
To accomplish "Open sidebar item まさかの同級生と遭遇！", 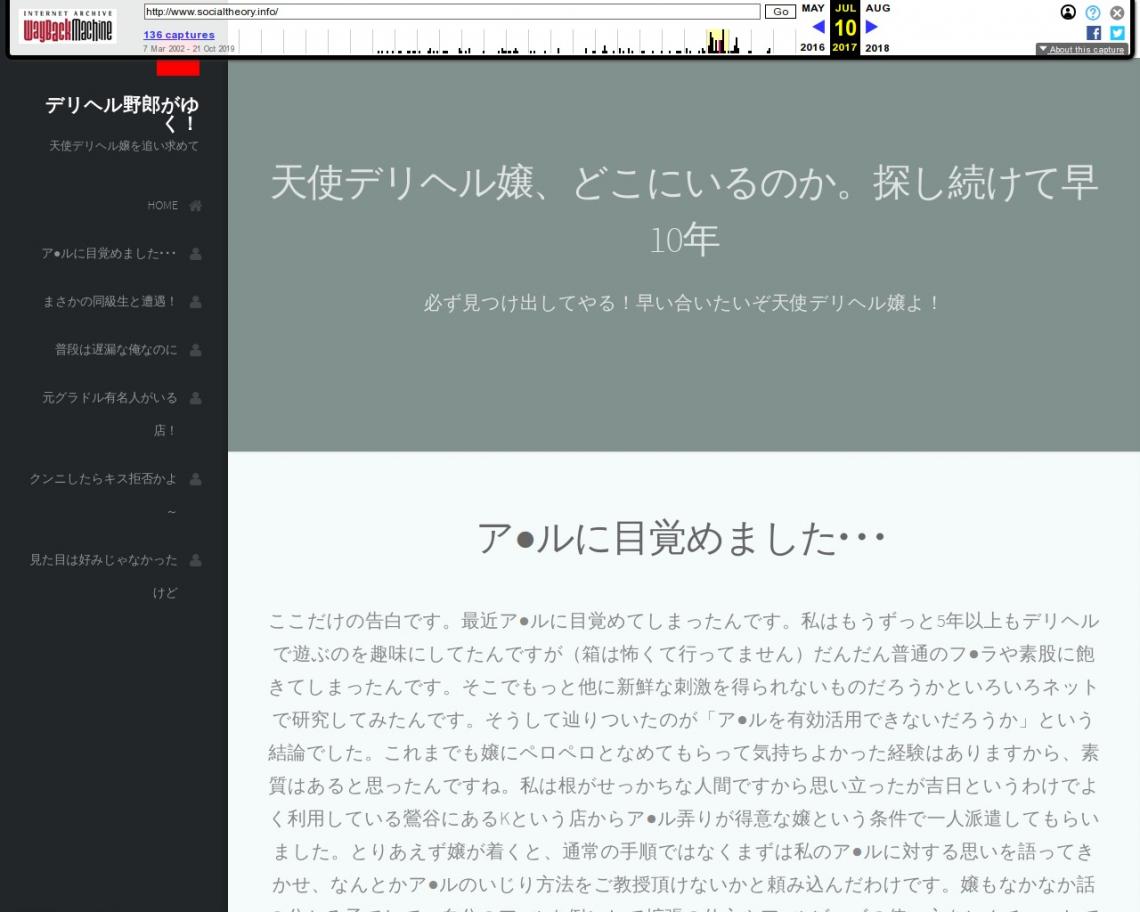I will (x=110, y=301).
